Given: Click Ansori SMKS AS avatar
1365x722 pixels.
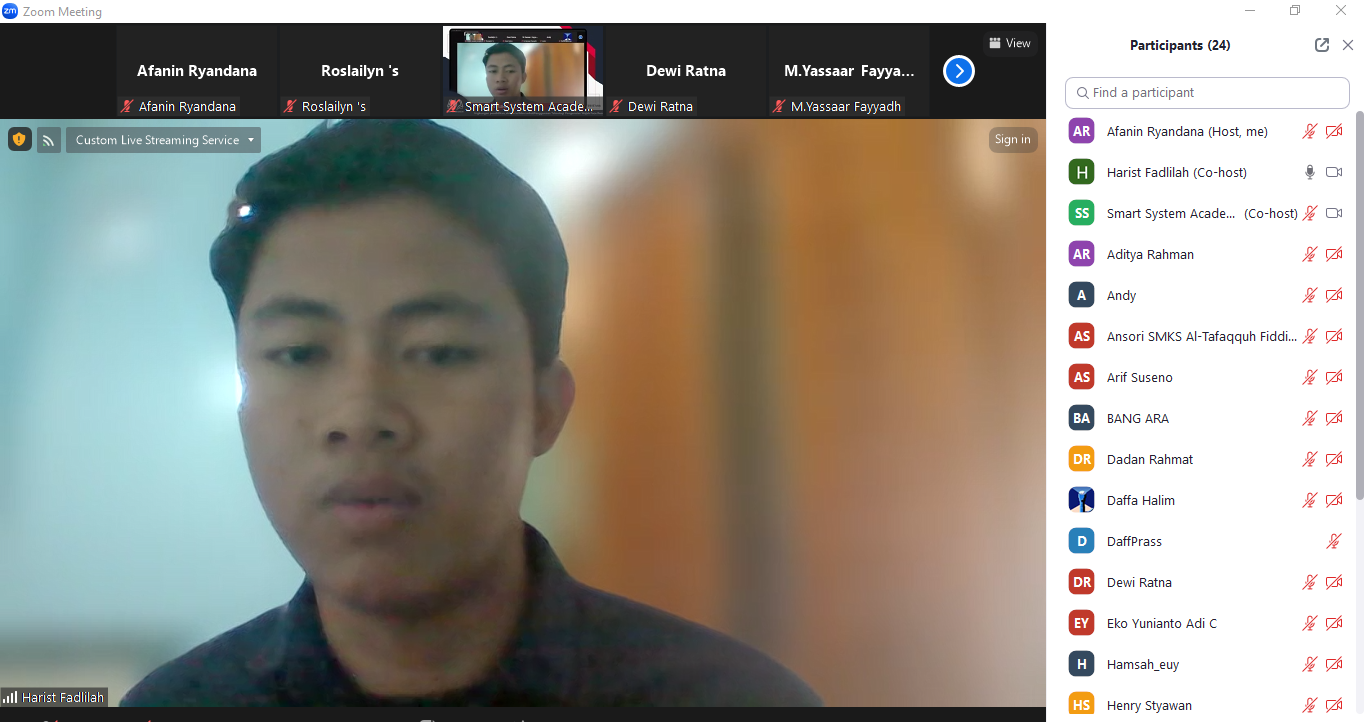Looking at the screenshot, I should (x=1081, y=336).
